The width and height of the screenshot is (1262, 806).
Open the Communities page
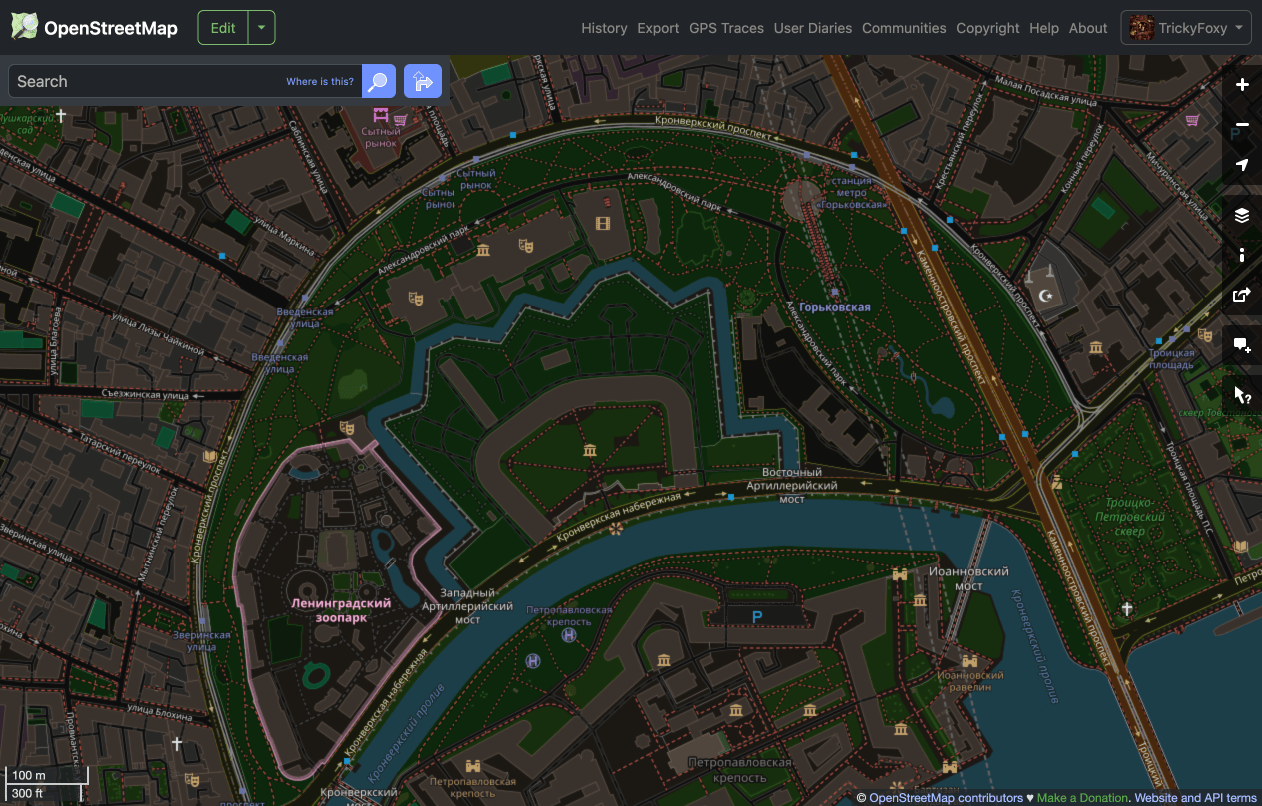[x=904, y=28]
